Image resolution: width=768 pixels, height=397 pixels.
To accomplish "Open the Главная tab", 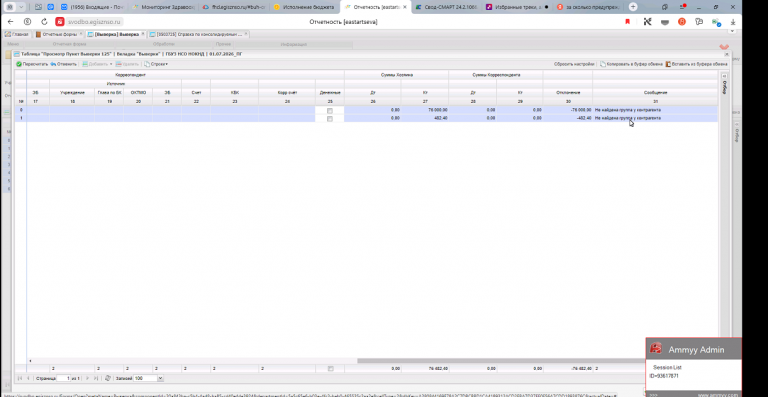I will pos(17,34).
